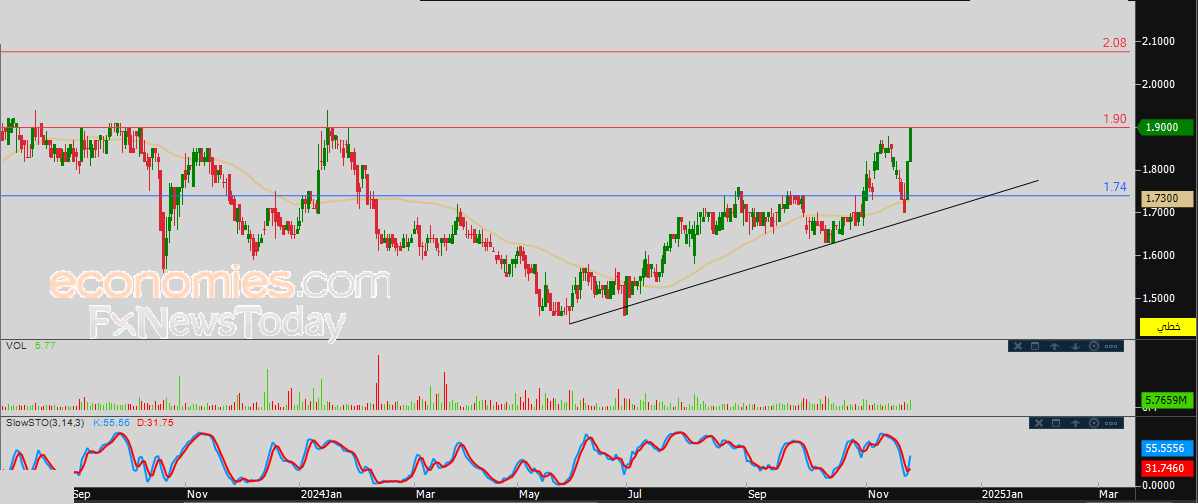The width and height of the screenshot is (1198, 504).
Task: Select the 1.7300 moving average price tag
Action: click(x=1168, y=198)
